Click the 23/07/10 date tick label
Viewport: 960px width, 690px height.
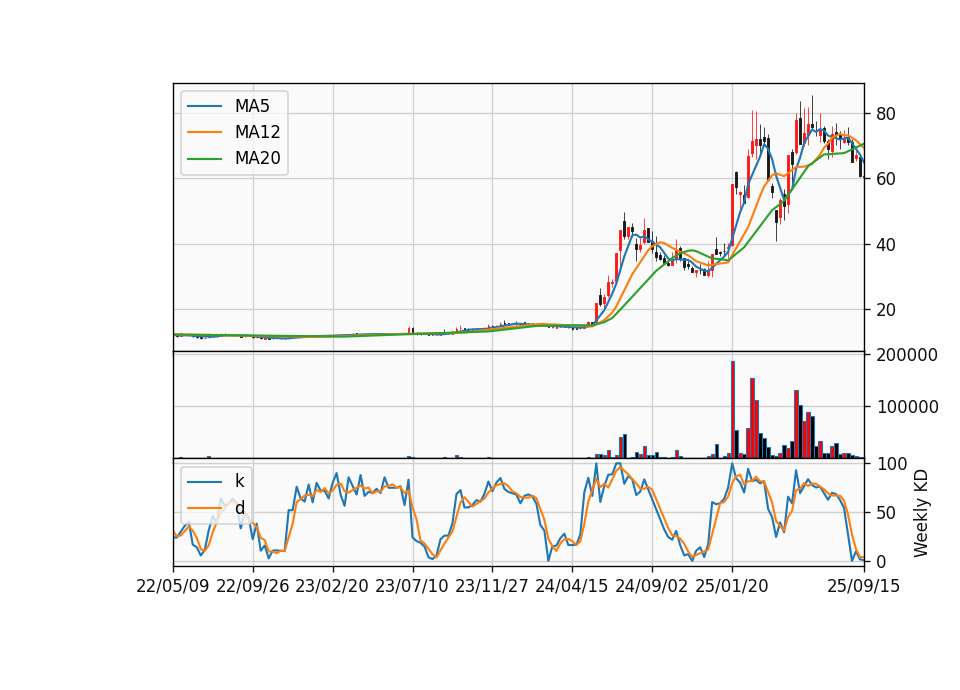[411, 586]
